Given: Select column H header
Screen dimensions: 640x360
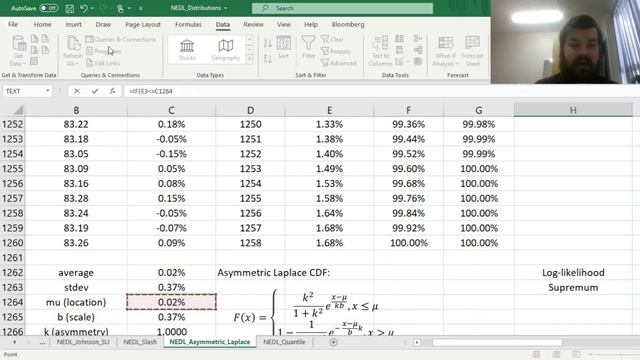Looking at the screenshot, I should [573, 110].
